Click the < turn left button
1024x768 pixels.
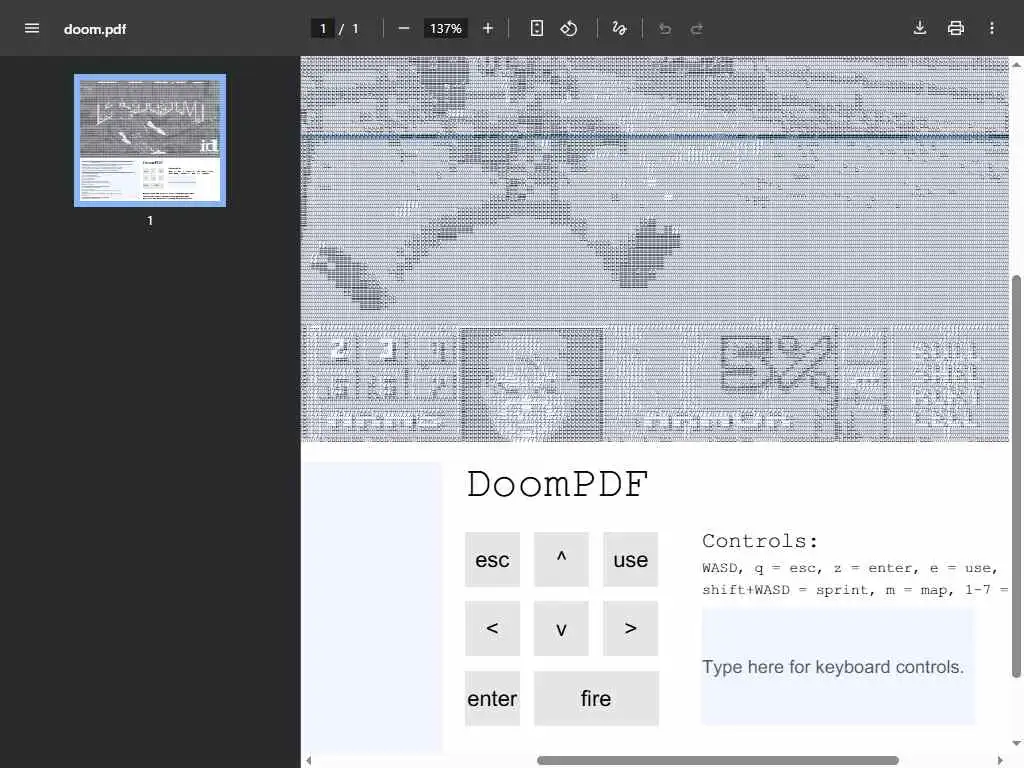tap(492, 628)
